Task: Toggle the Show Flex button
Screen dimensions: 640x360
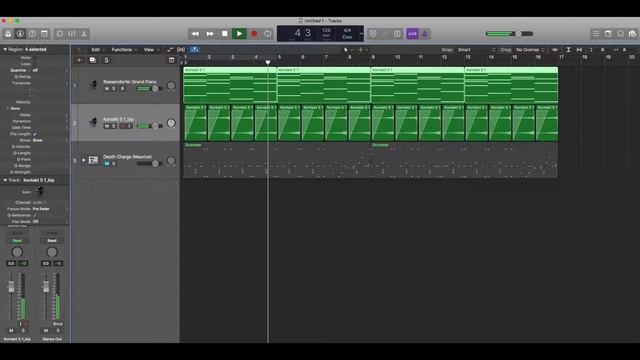Action: 181,50
